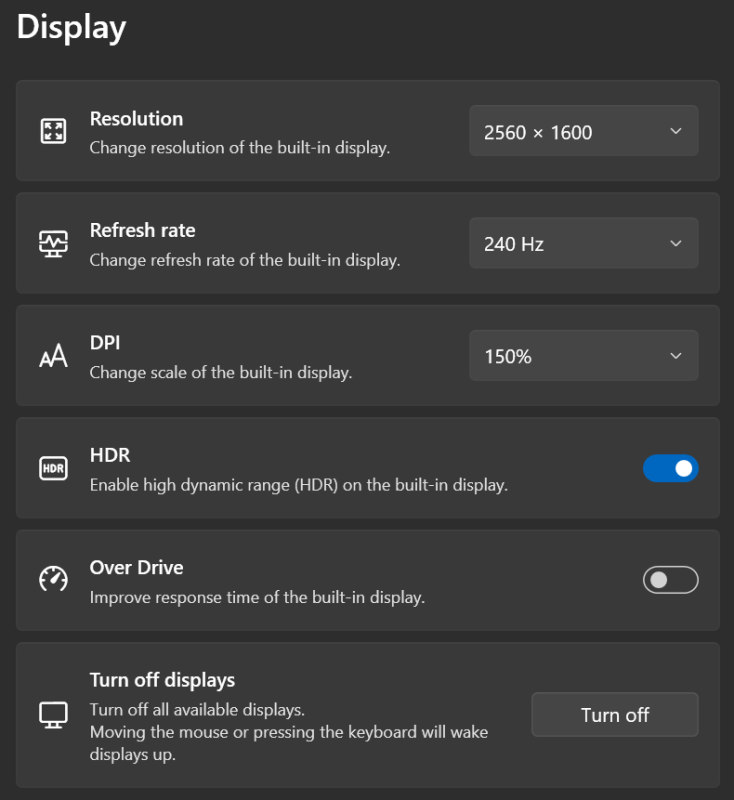
Task: Click the DPI setting title
Action: 105,343
